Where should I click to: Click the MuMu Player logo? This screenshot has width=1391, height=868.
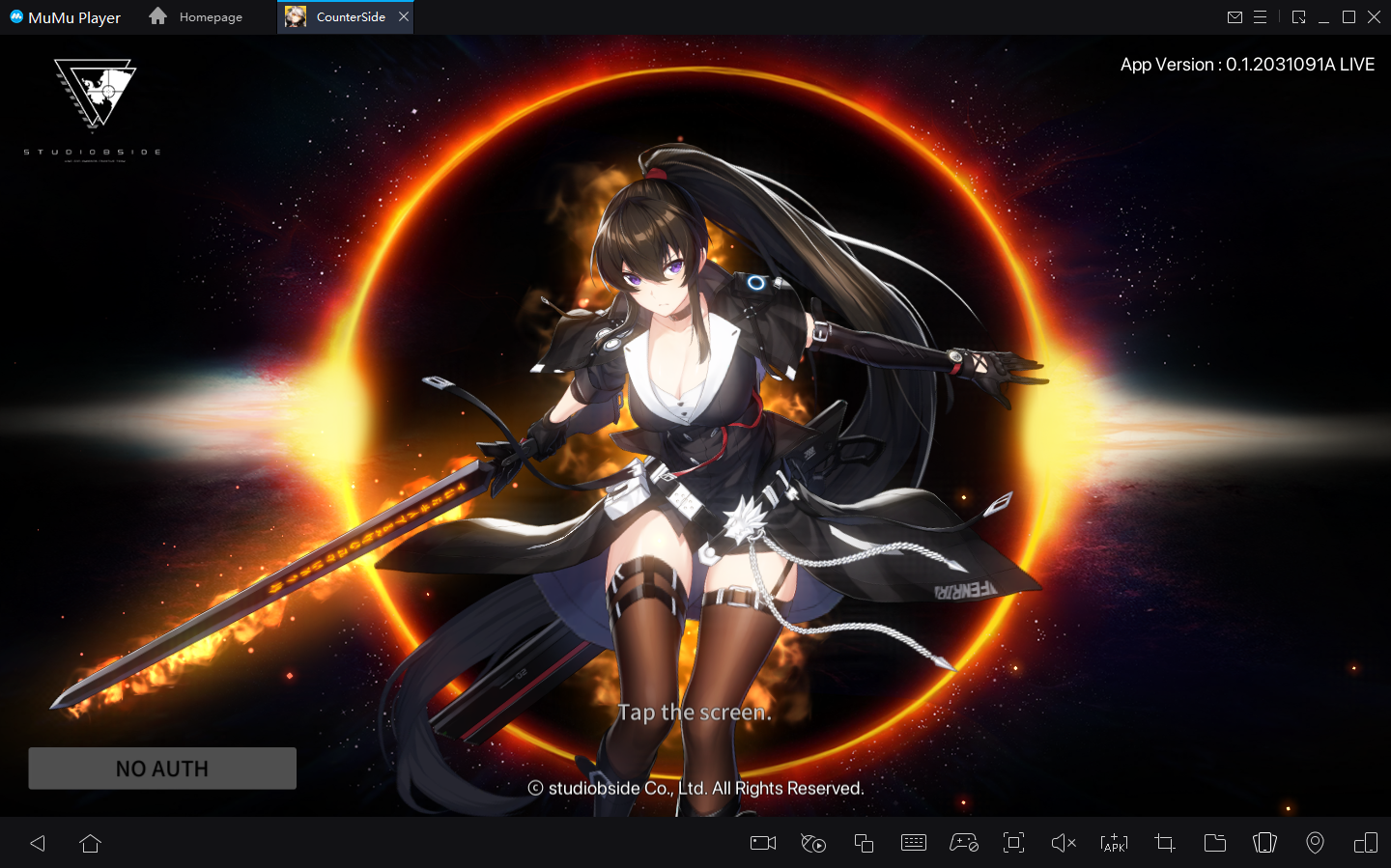[66, 17]
